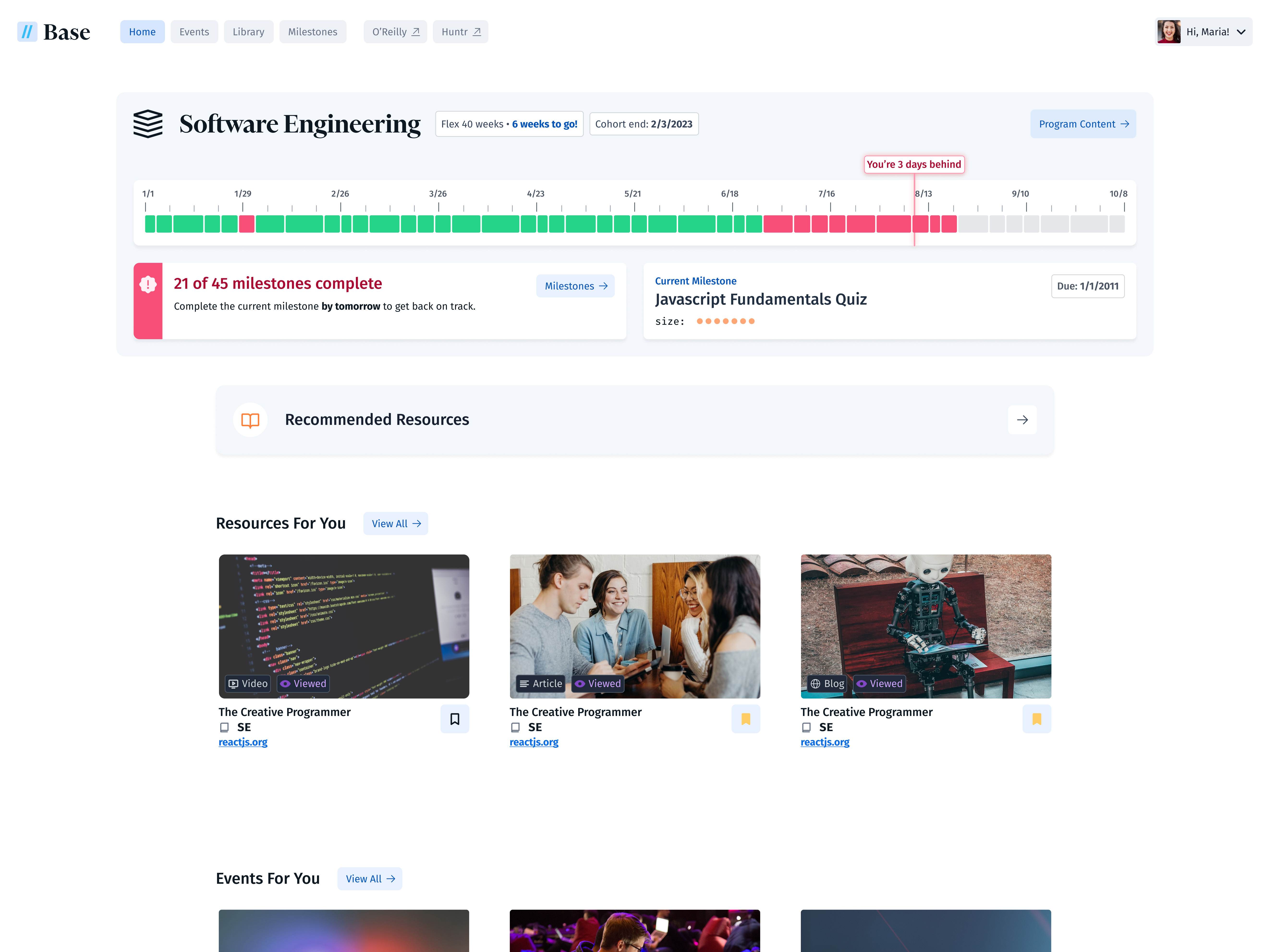
Task: Click Maria's profile avatar
Action: coord(1169,31)
